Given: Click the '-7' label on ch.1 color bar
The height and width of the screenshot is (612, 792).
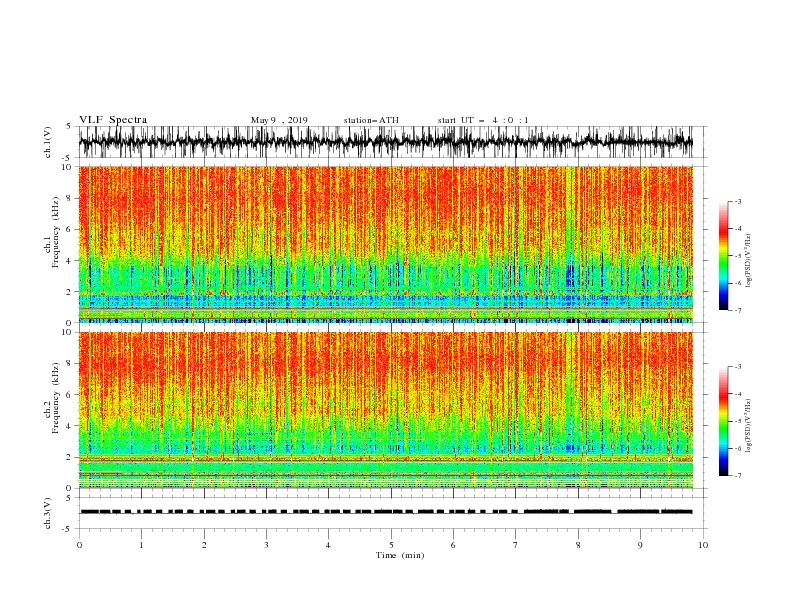Looking at the screenshot, I should (x=737, y=311).
